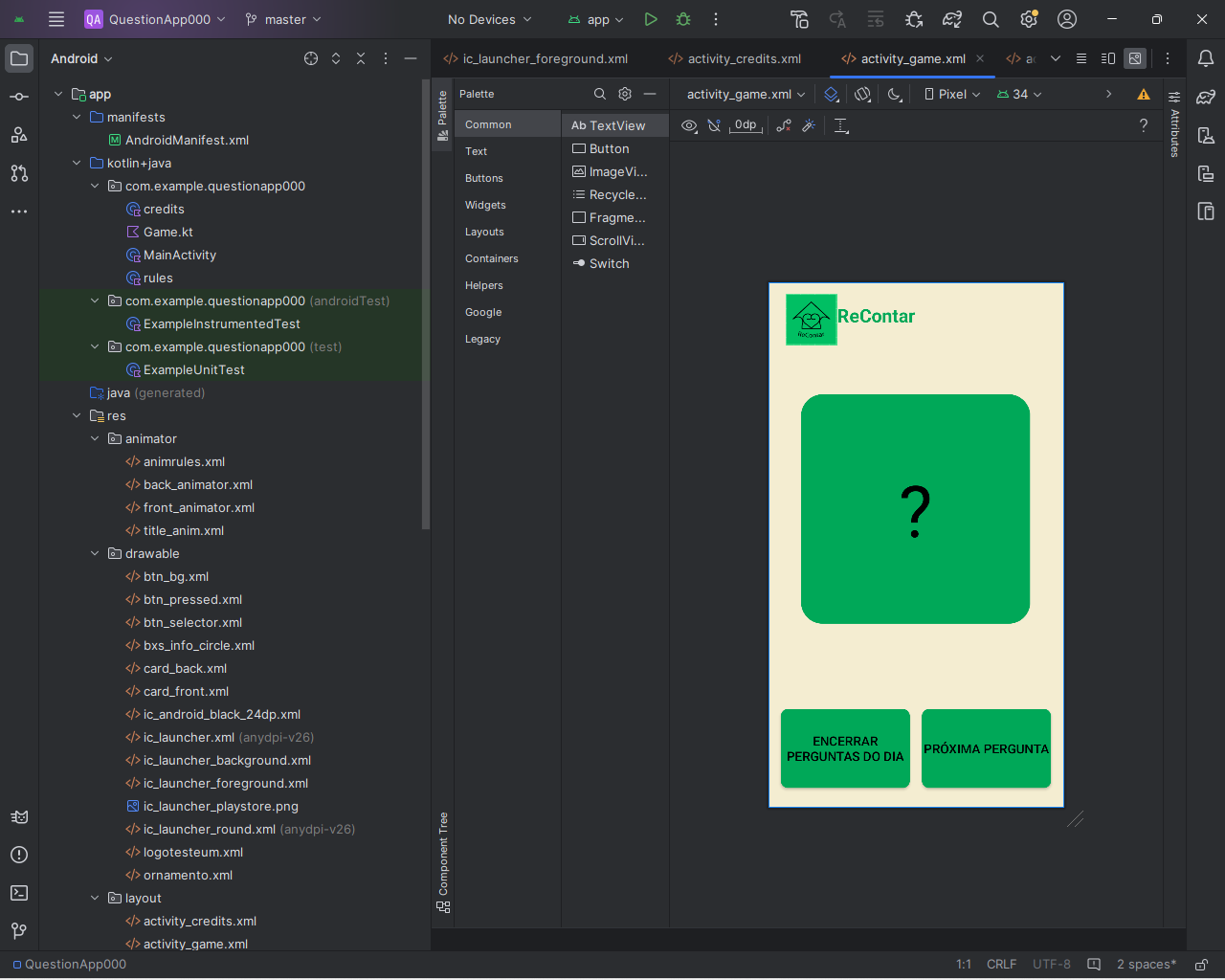Open IDE settings gear icon

coord(1029,19)
